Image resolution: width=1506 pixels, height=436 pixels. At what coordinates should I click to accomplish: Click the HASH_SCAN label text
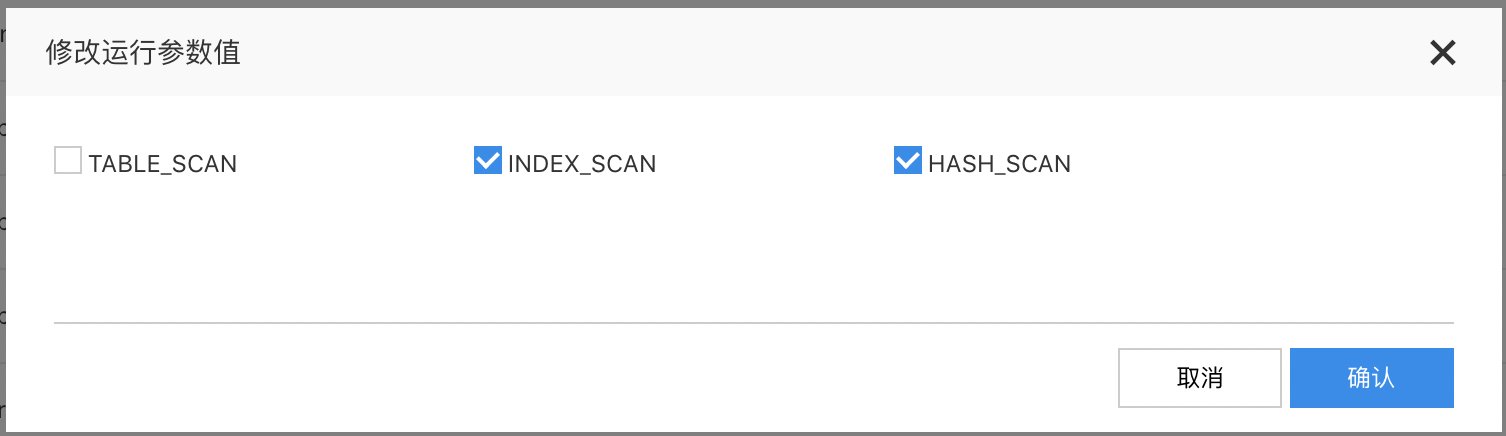tap(1000, 164)
